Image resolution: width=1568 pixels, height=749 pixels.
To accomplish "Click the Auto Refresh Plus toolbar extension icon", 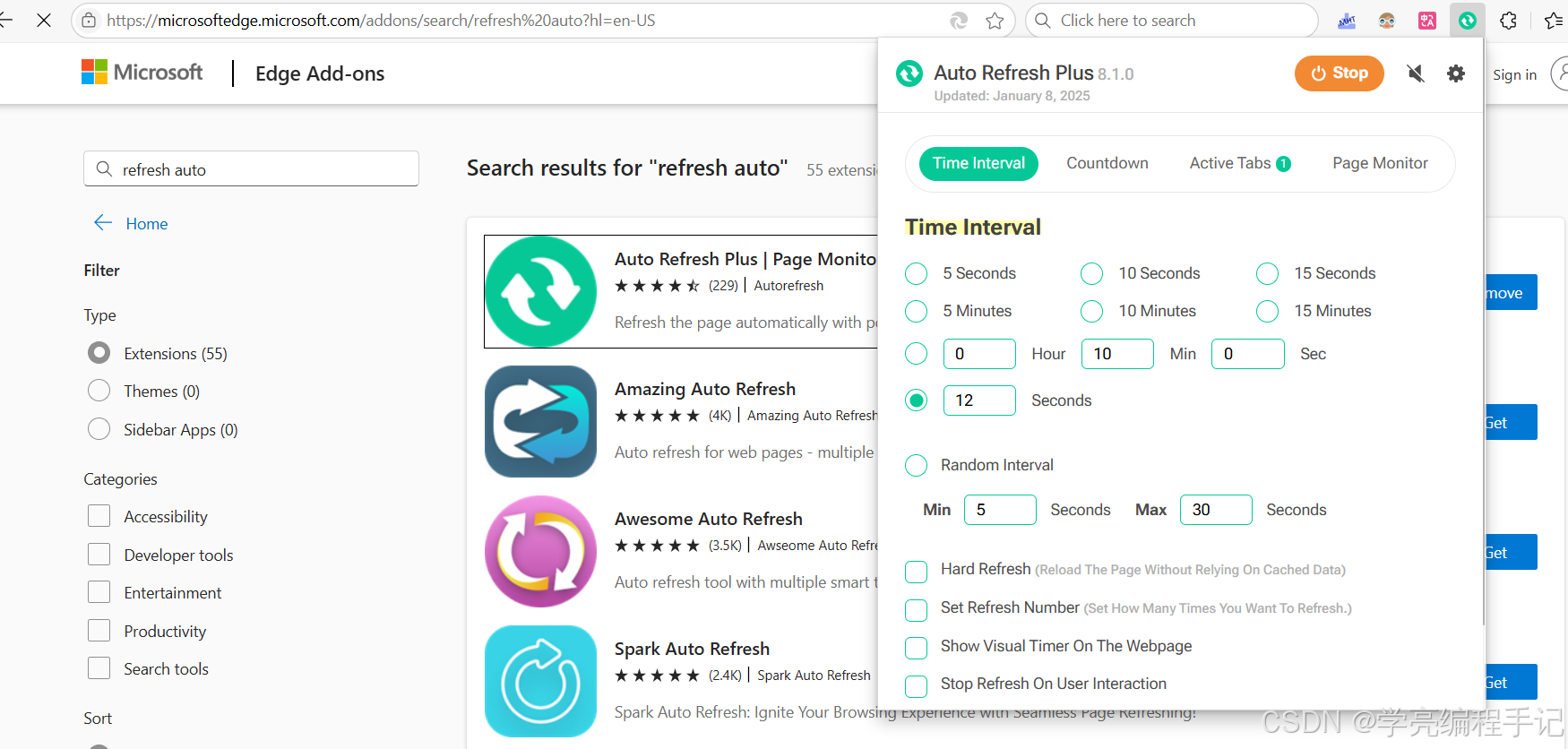I will coord(1468,21).
